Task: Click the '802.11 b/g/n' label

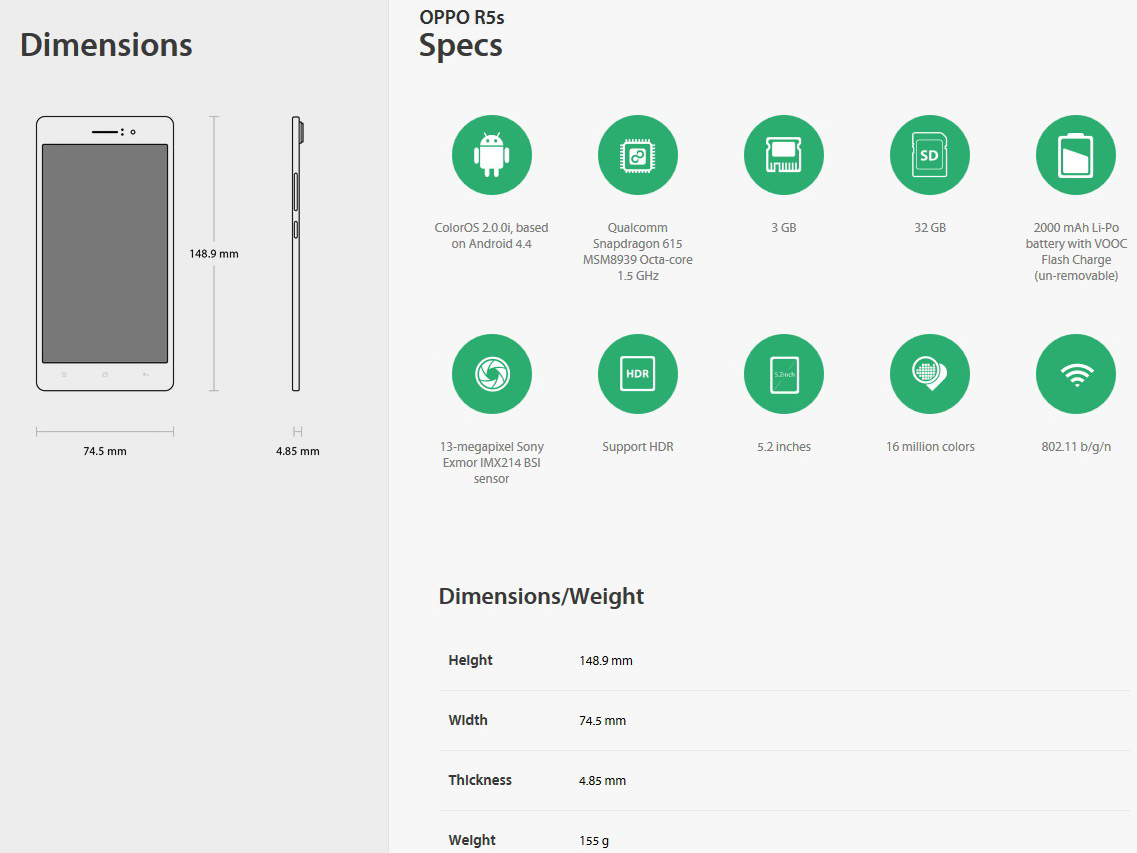Action: [x=1076, y=447]
